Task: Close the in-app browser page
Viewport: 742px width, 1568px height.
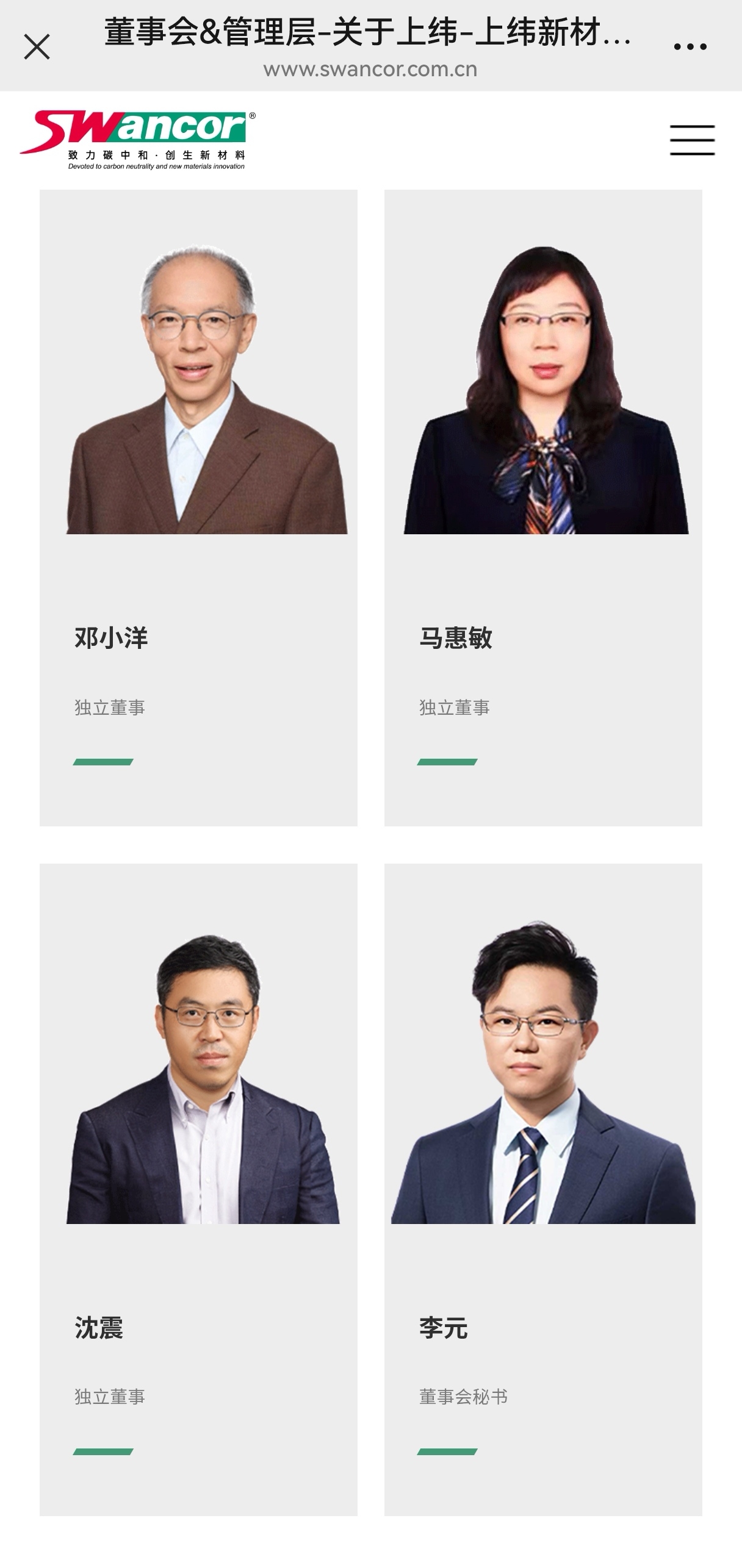Action: [37, 47]
